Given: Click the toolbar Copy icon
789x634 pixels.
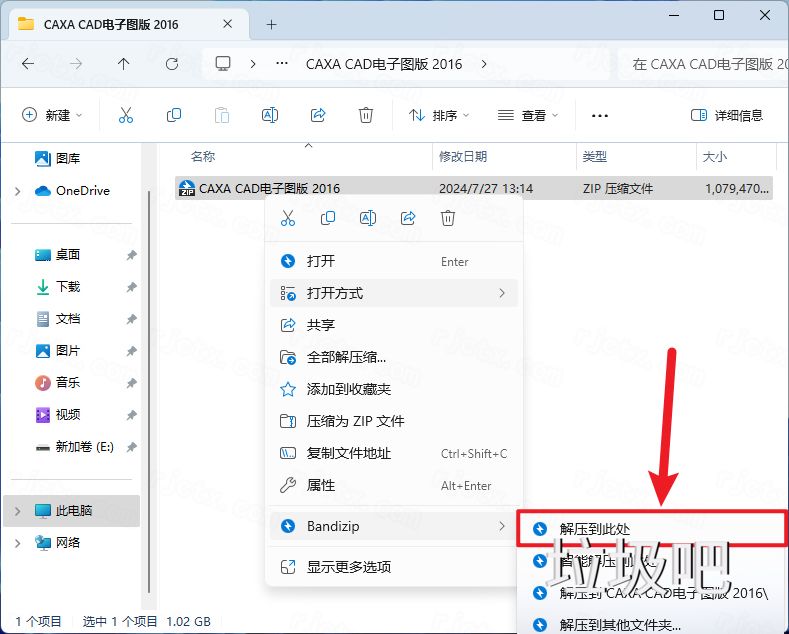Looking at the screenshot, I should click(174, 115).
